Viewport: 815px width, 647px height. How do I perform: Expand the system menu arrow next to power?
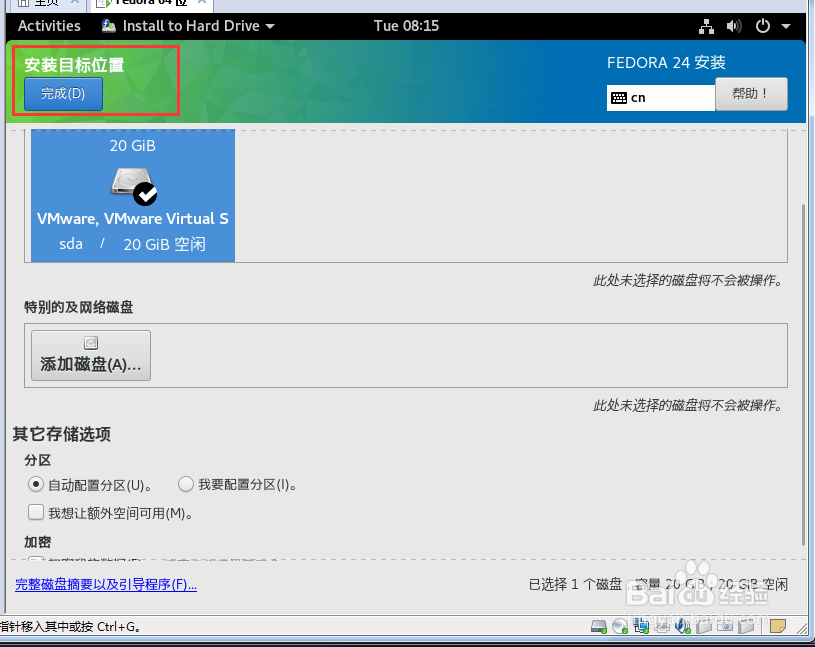(x=786, y=26)
